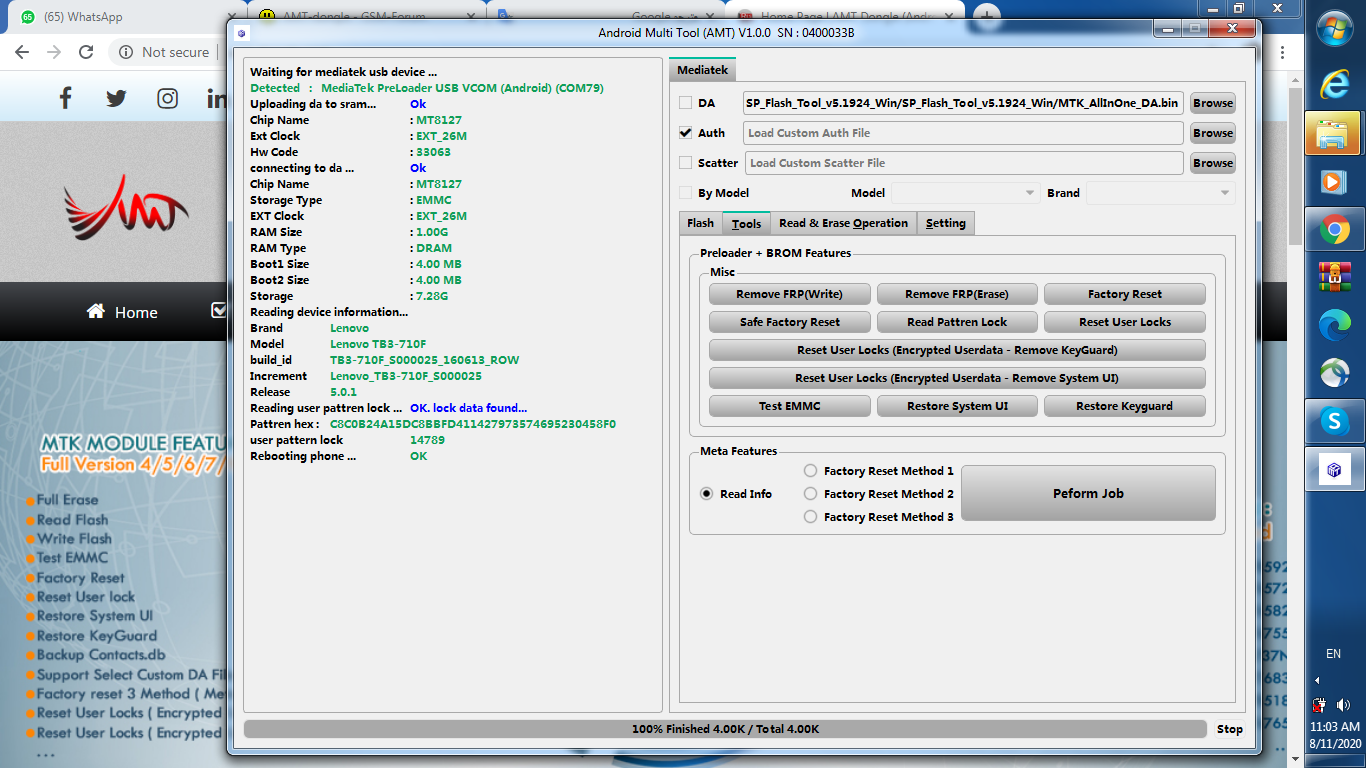The width and height of the screenshot is (1366, 768).
Task: Enable the Scatter checkbox
Action: point(685,162)
